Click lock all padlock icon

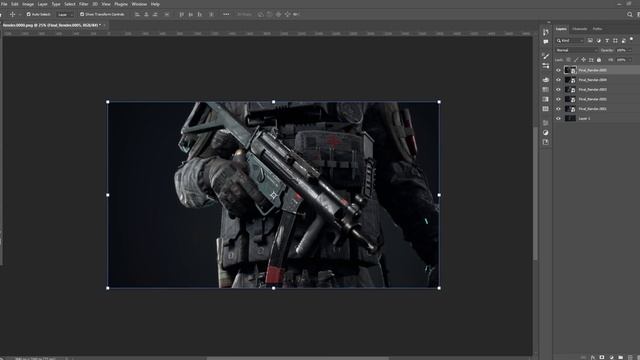[599, 60]
